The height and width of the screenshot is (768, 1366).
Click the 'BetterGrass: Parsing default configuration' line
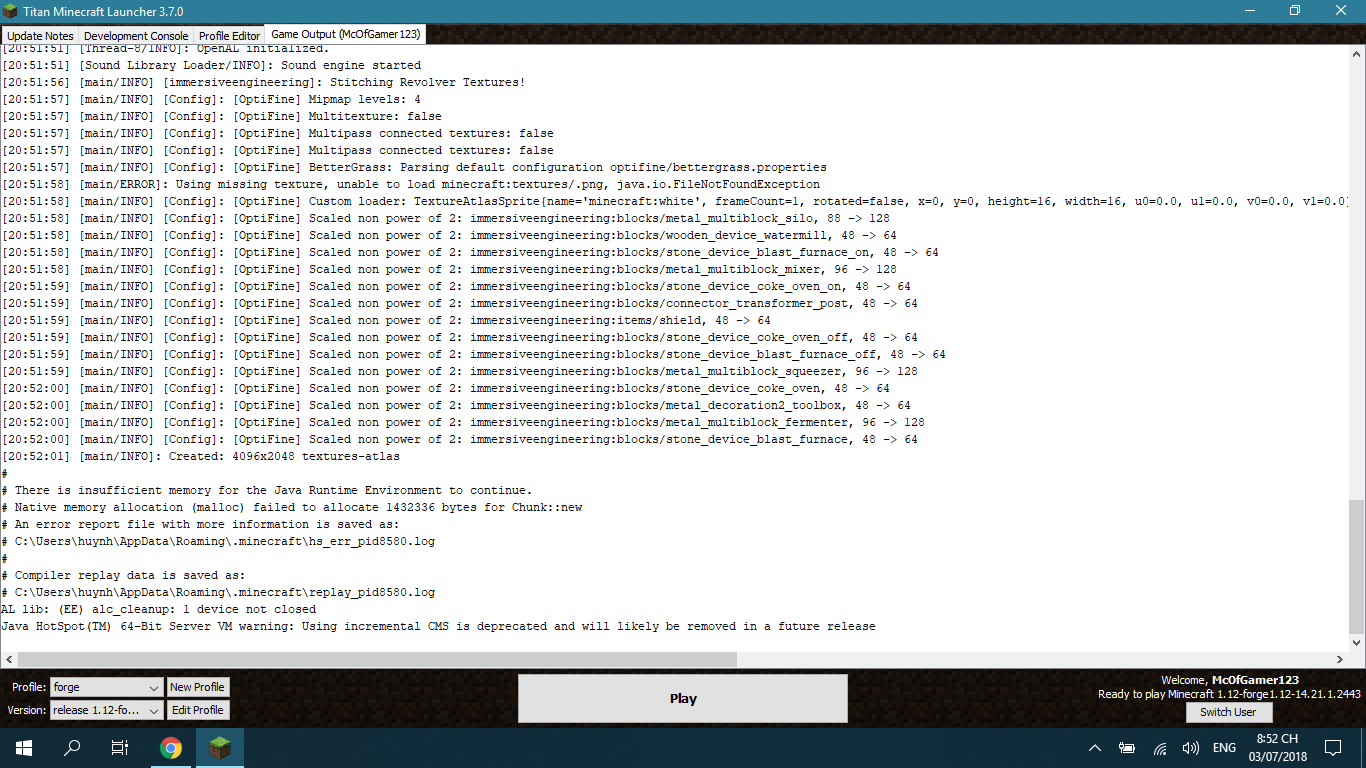click(415, 167)
